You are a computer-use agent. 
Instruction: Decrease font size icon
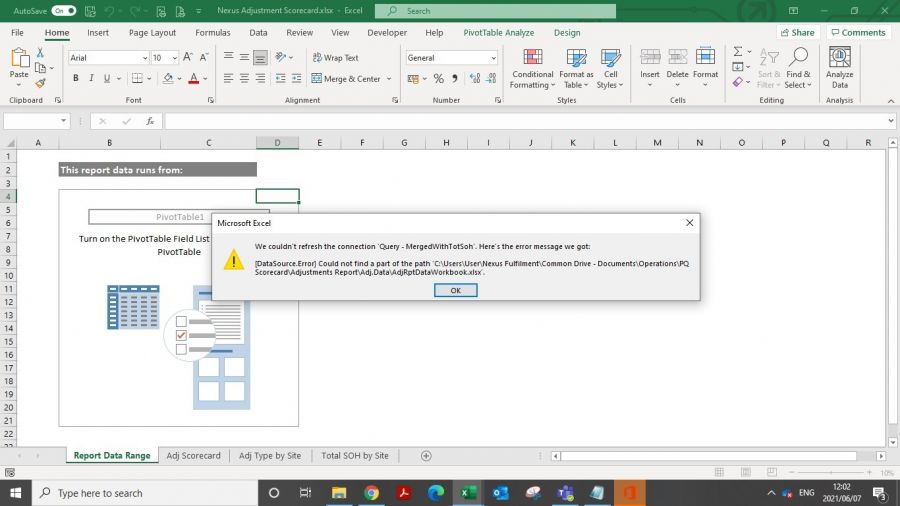click(x=204, y=57)
